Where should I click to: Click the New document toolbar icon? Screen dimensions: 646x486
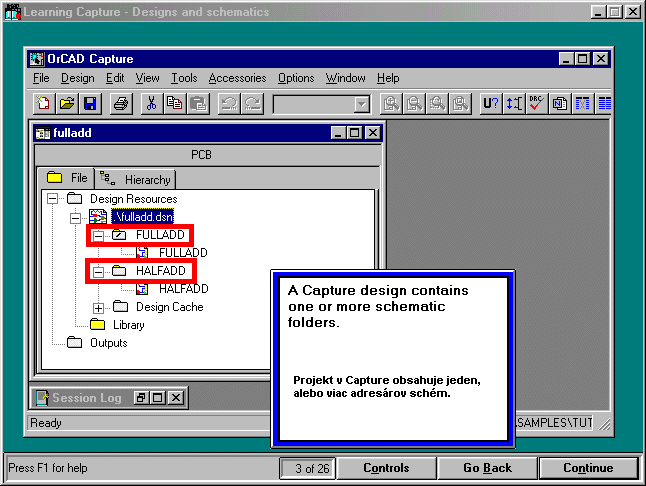[x=44, y=103]
